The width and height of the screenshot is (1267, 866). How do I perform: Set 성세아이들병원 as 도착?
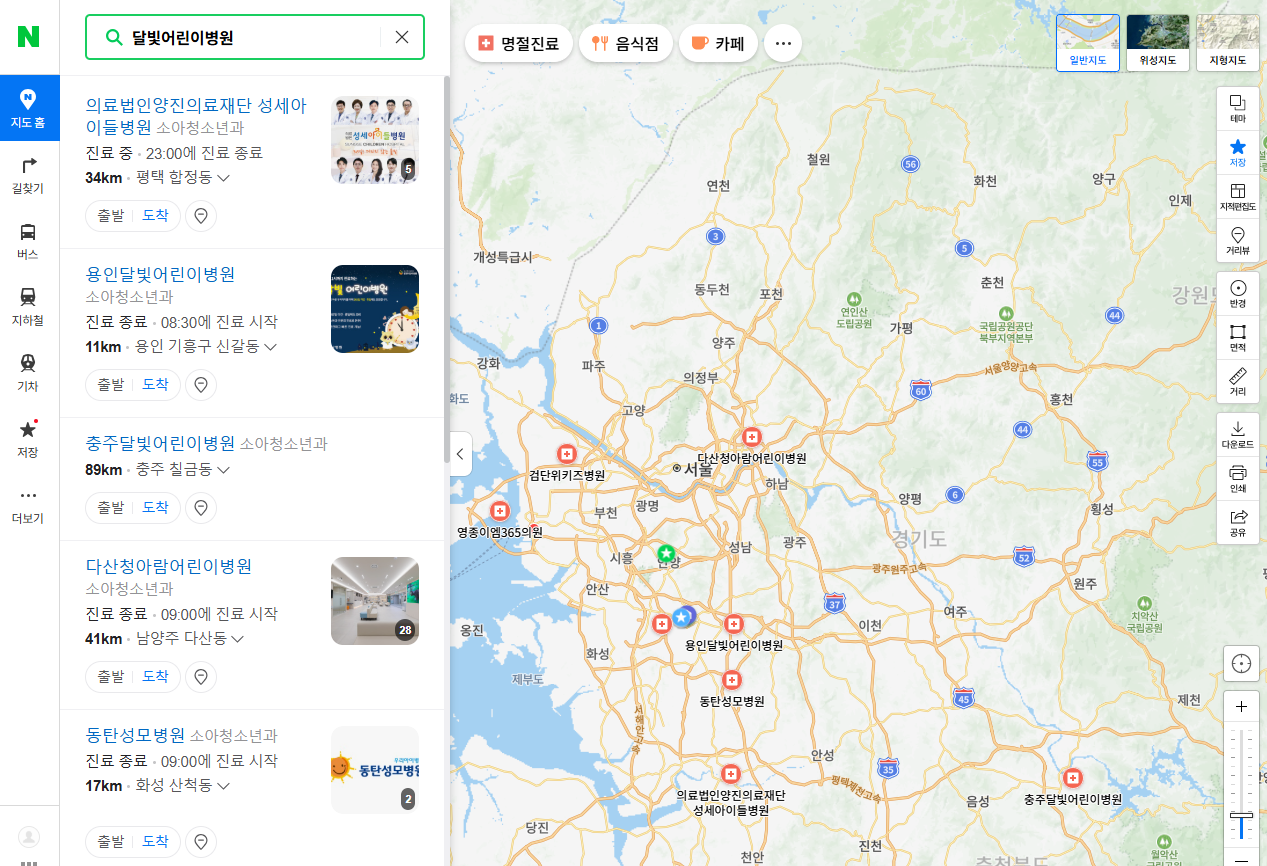click(156, 215)
